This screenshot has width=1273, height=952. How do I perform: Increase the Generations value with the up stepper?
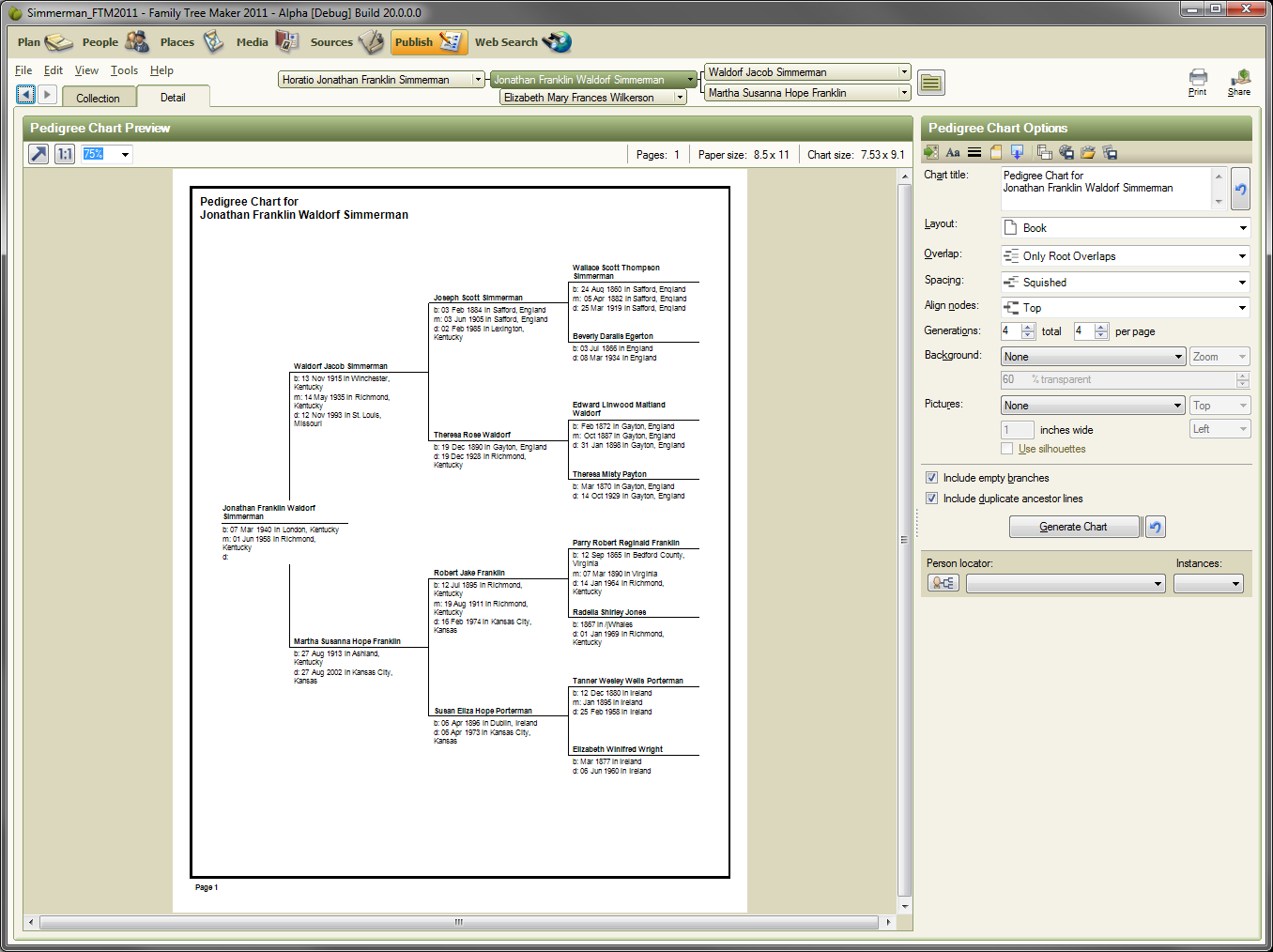coord(1028,327)
